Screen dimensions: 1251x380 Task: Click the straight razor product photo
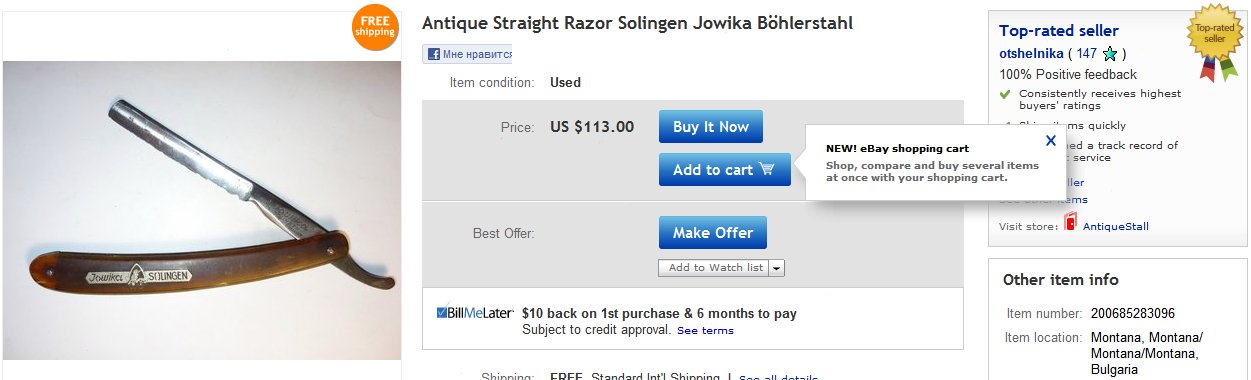202,210
